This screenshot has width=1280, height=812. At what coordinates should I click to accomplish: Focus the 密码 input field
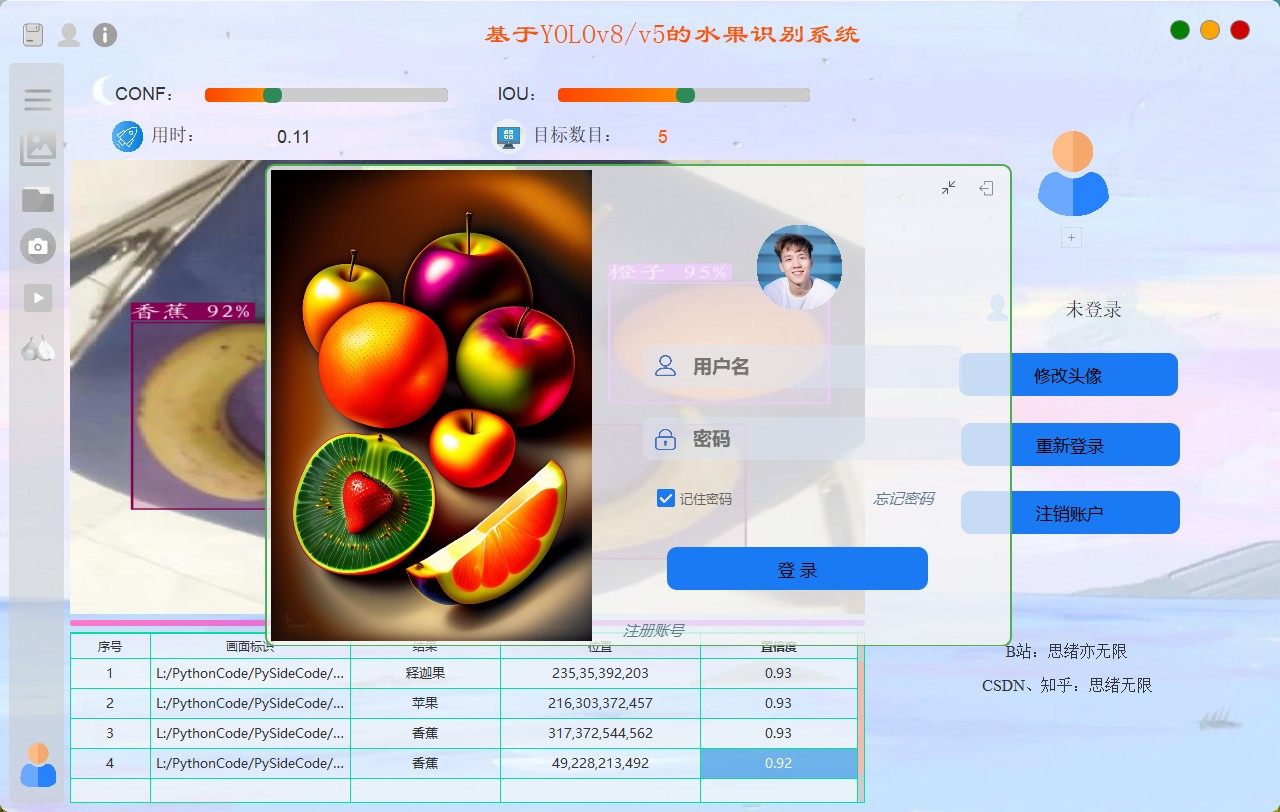pos(802,439)
